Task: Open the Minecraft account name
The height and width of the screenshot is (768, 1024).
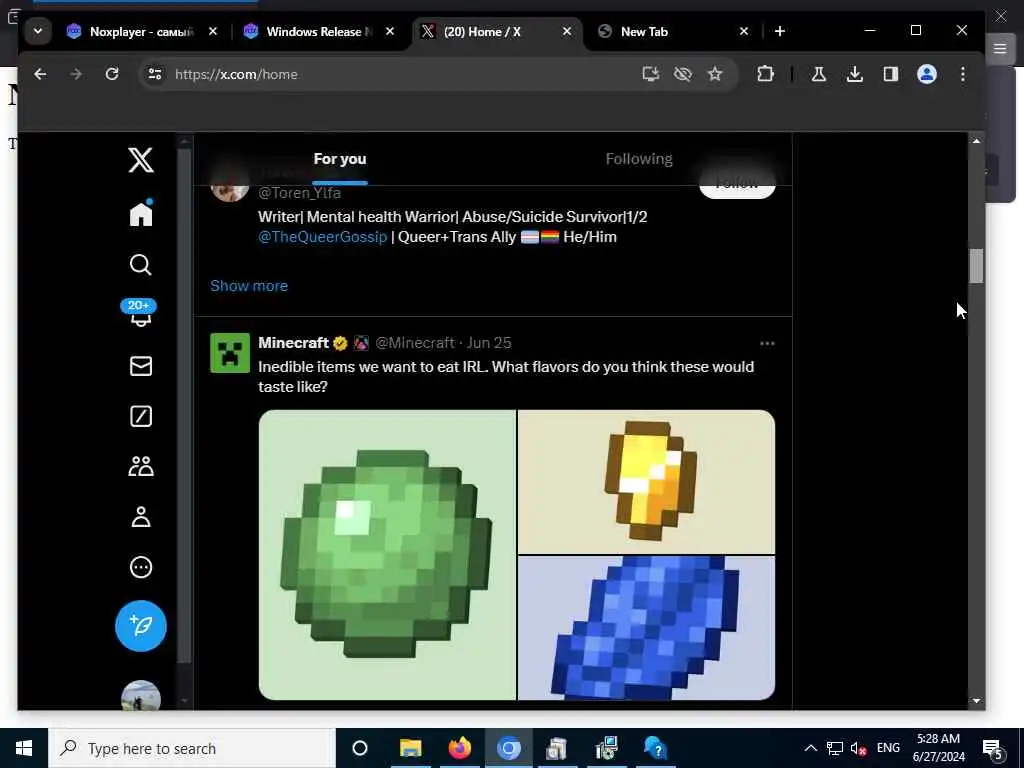Action: click(293, 343)
